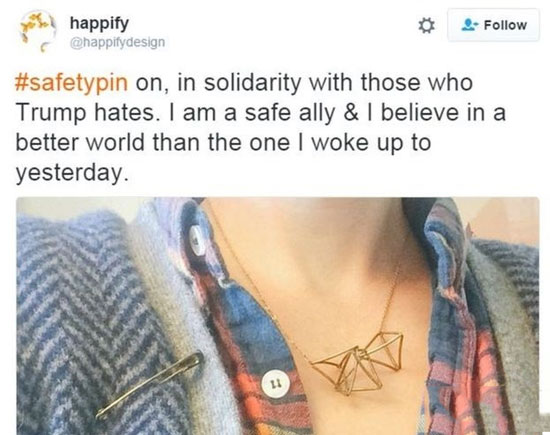This screenshot has height=435, width=550.
Task: Click the plaid shirt collar on right
Action: [x=443, y=246]
